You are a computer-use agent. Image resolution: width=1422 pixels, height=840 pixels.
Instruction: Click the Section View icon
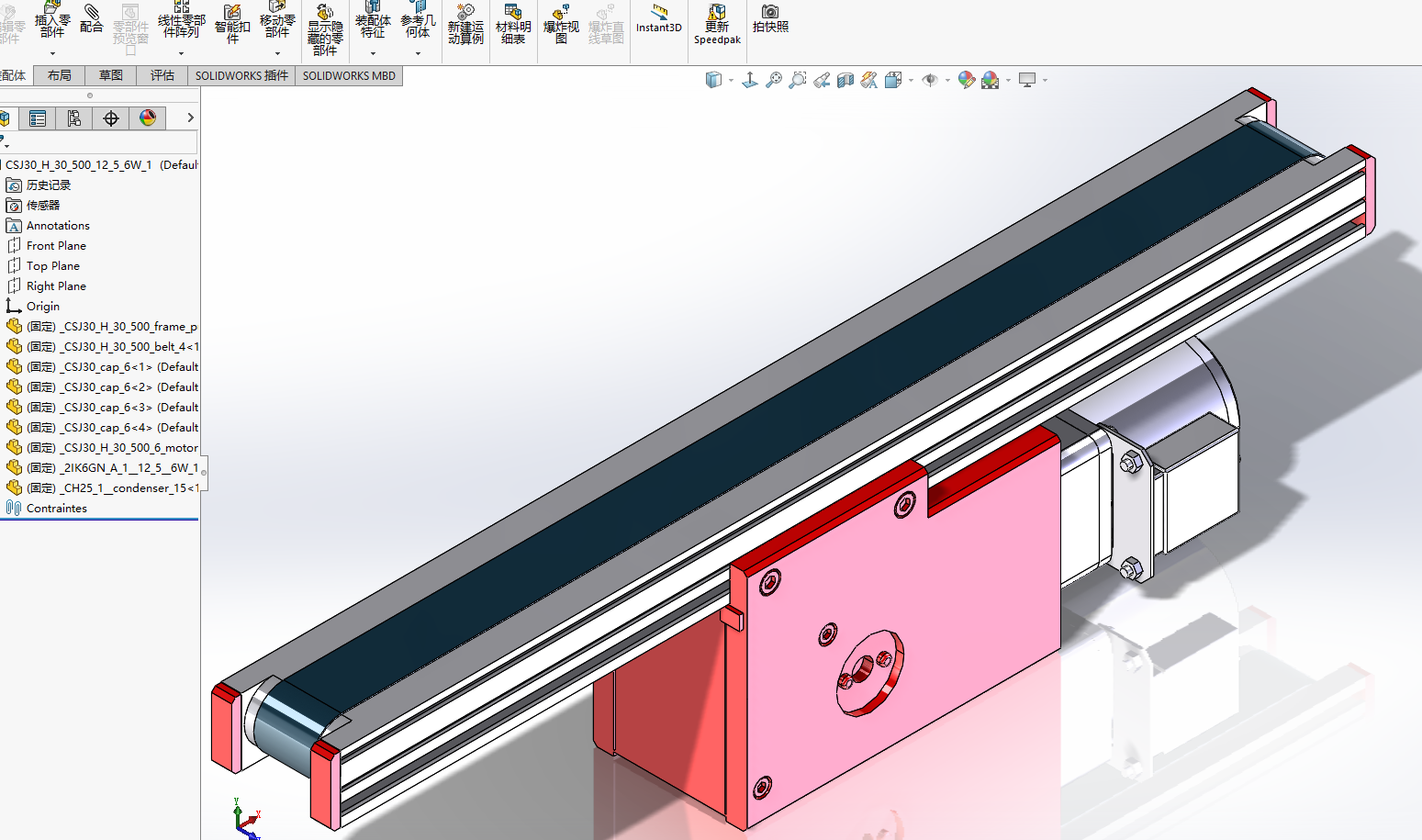(x=845, y=81)
